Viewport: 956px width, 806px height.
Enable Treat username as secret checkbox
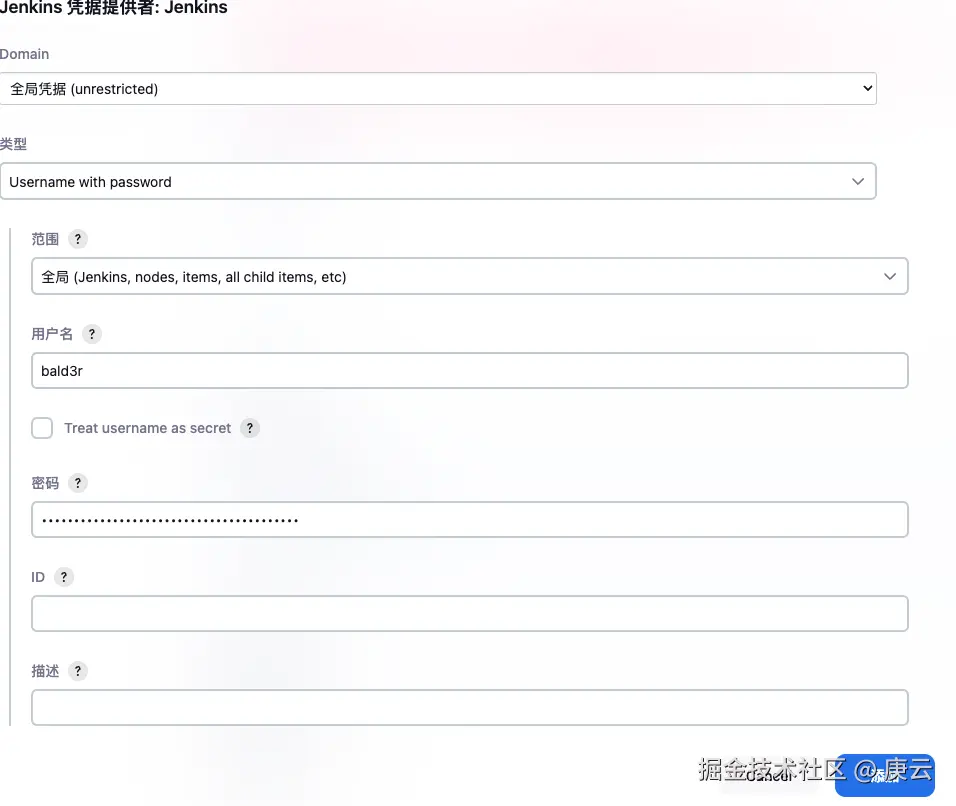(x=42, y=428)
